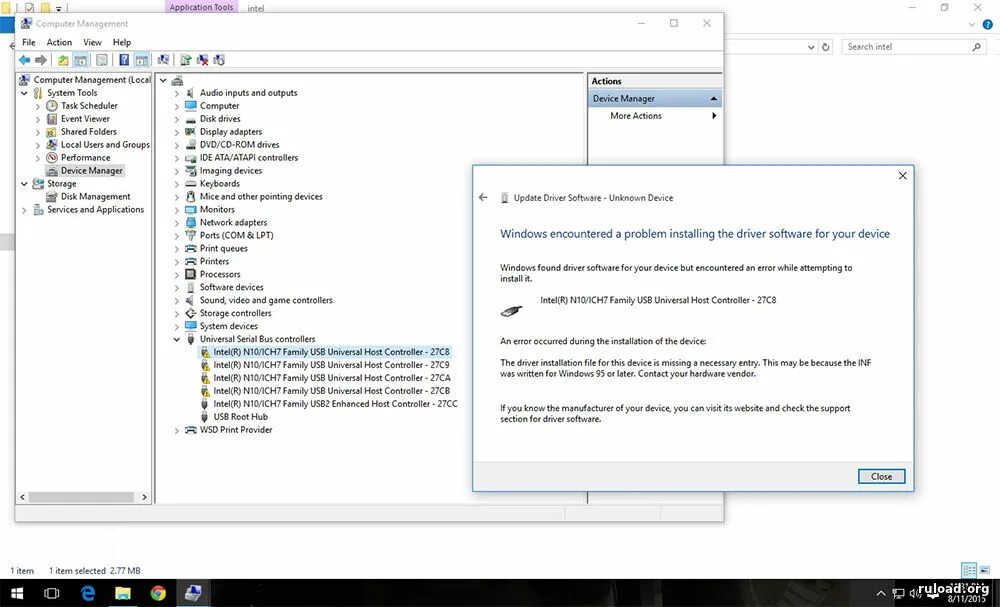Click Refresh button beside address bar
The height and width of the screenshot is (607, 1000).
tap(826, 47)
